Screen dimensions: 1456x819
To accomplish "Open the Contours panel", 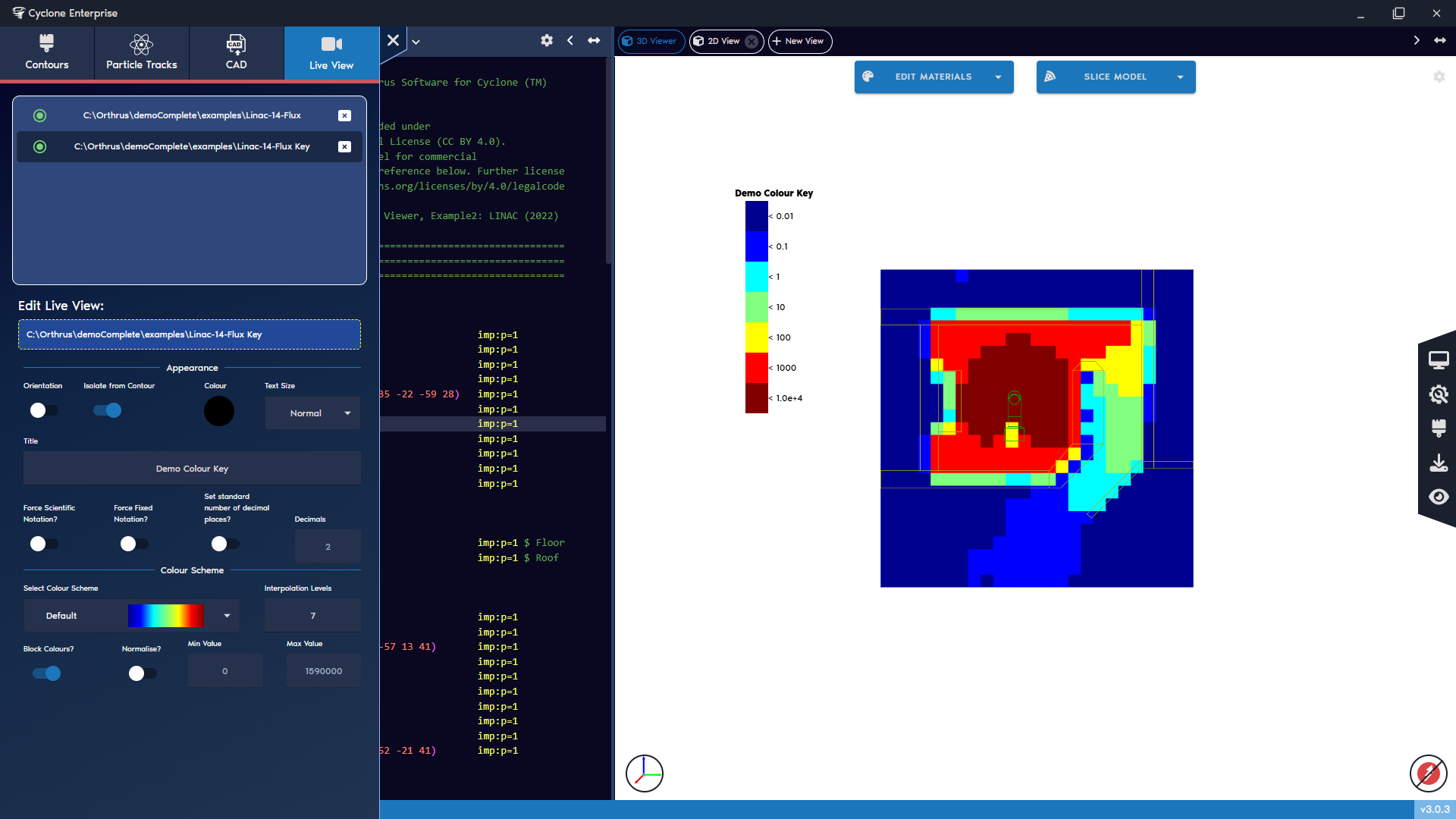I will (46, 52).
